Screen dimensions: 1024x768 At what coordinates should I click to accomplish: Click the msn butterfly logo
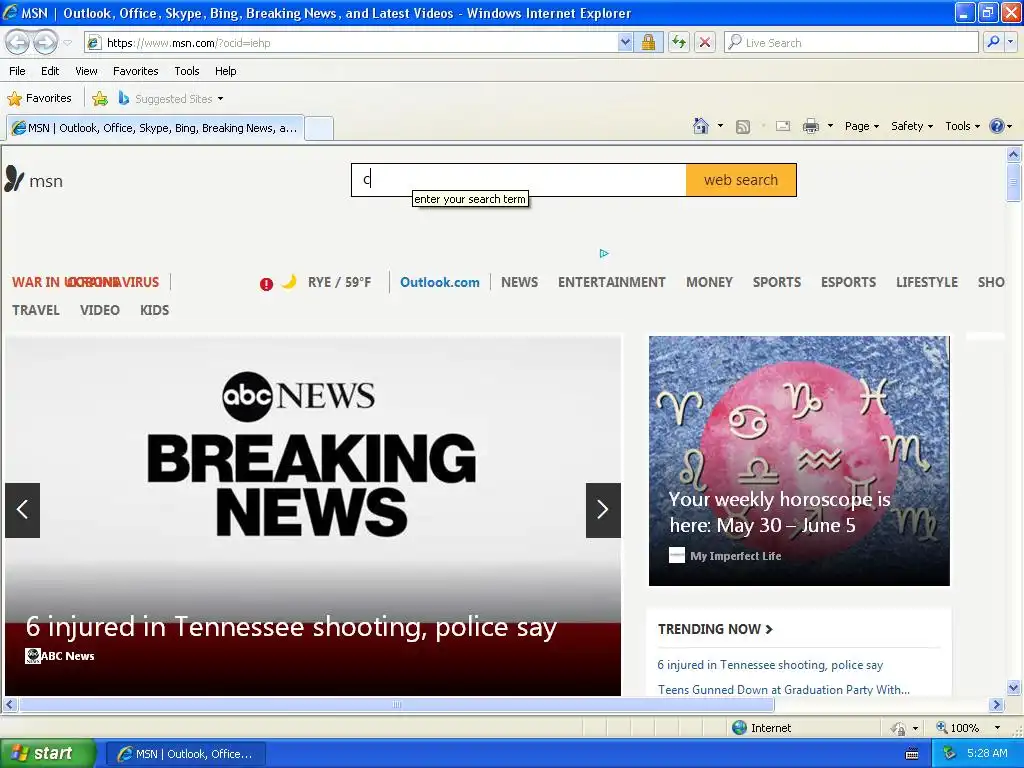click(34, 180)
